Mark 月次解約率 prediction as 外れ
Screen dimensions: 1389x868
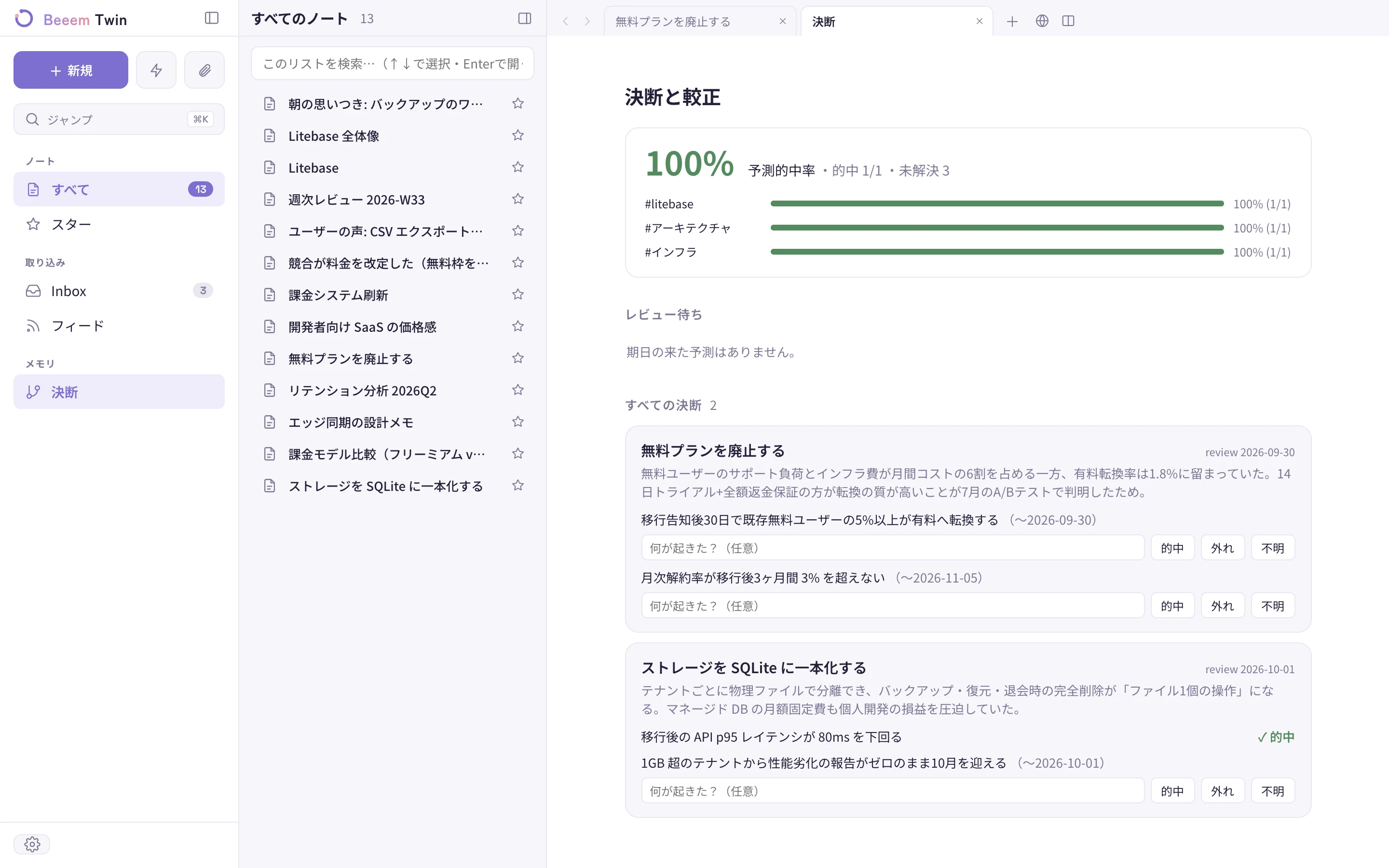(x=1223, y=606)
